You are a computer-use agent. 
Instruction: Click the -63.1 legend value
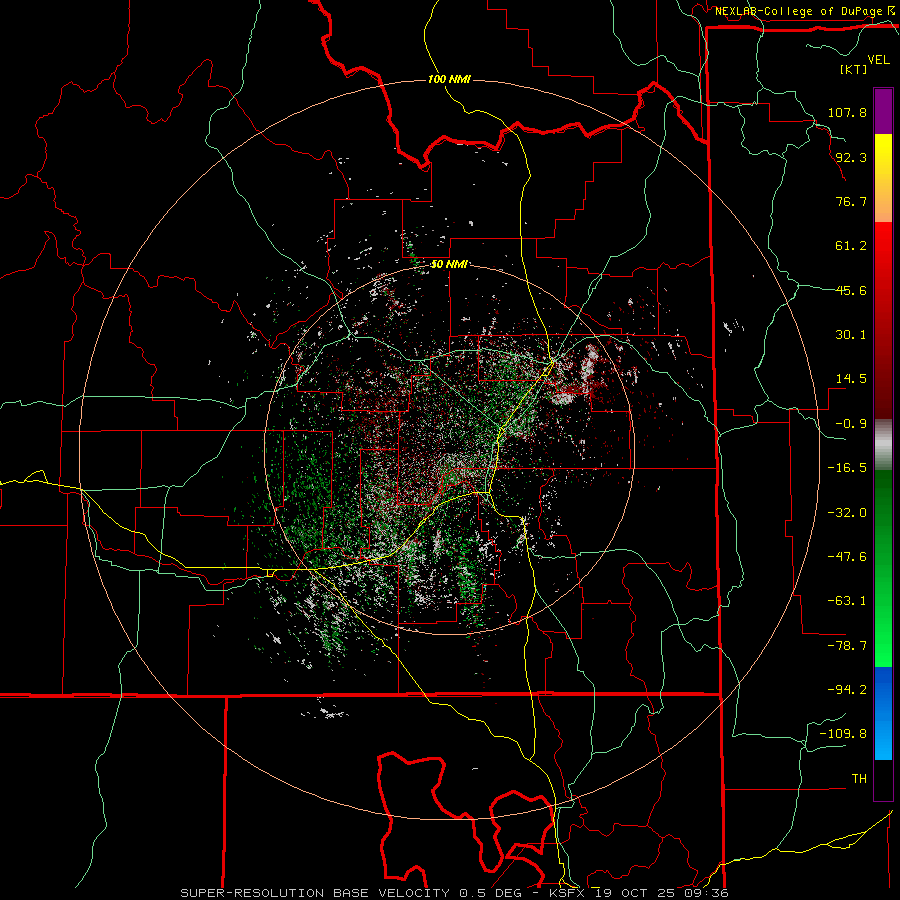tap(847, 601)
